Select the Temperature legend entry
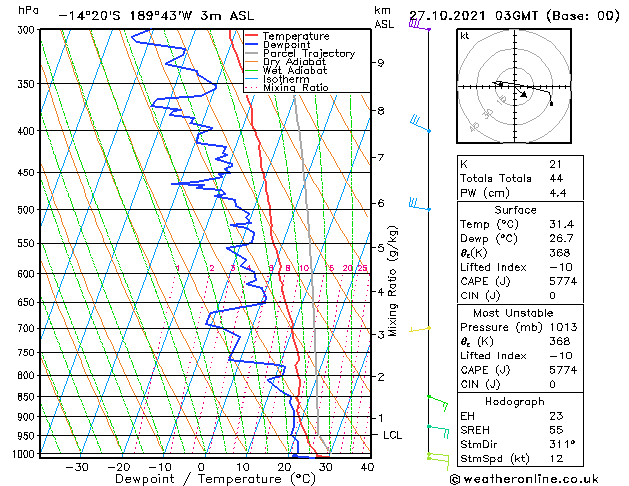 [294, 36]
